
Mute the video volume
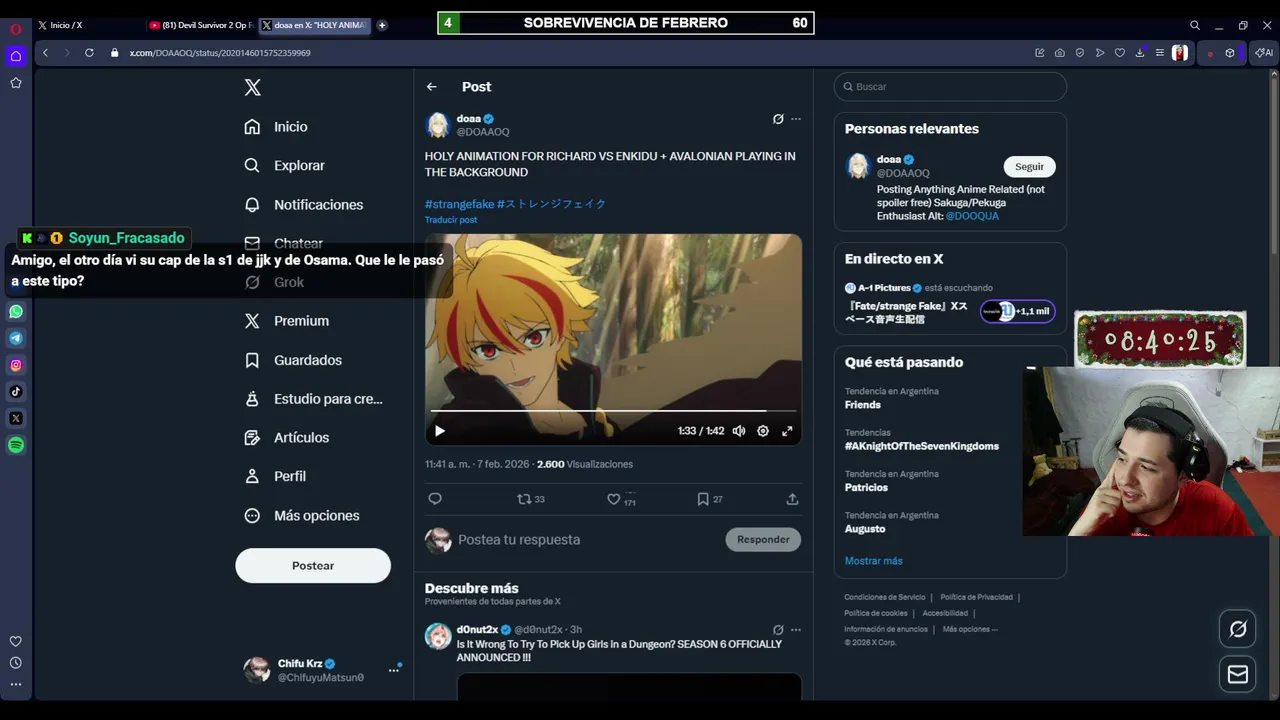[739, 431]
